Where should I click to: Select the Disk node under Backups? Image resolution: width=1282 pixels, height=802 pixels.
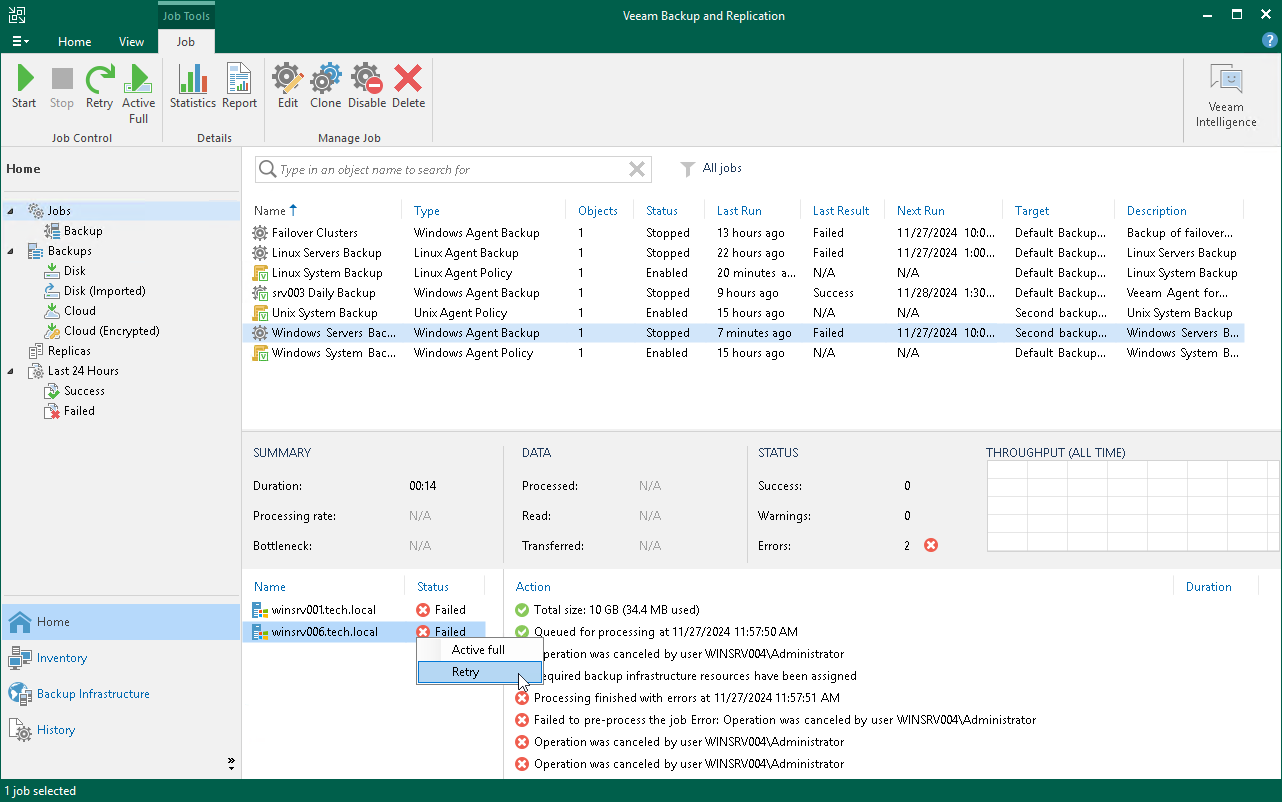coord(75,271)
